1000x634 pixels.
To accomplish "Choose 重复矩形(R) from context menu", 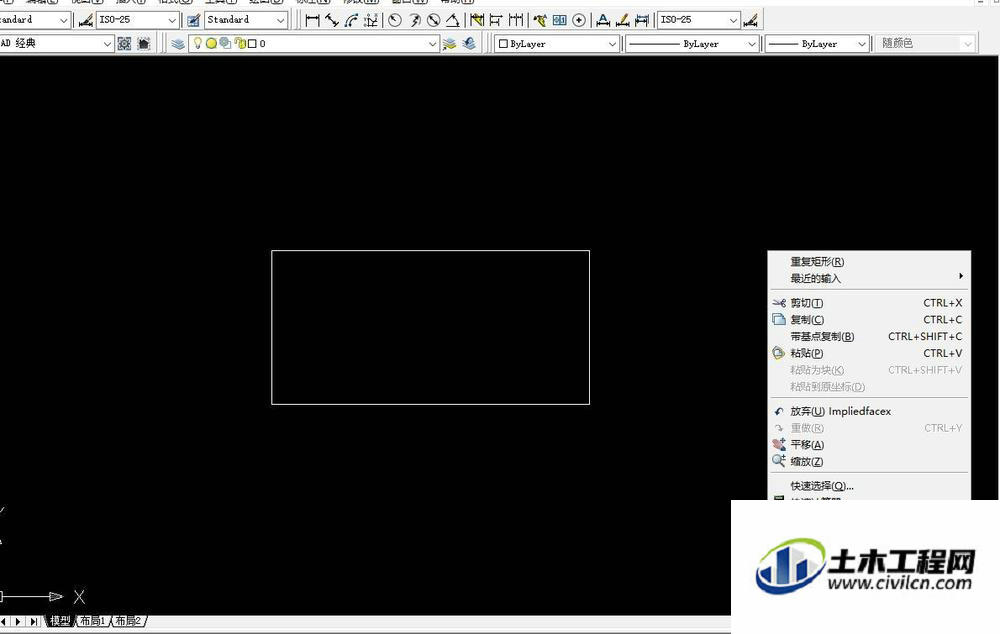I will click(x=869, y=262).
